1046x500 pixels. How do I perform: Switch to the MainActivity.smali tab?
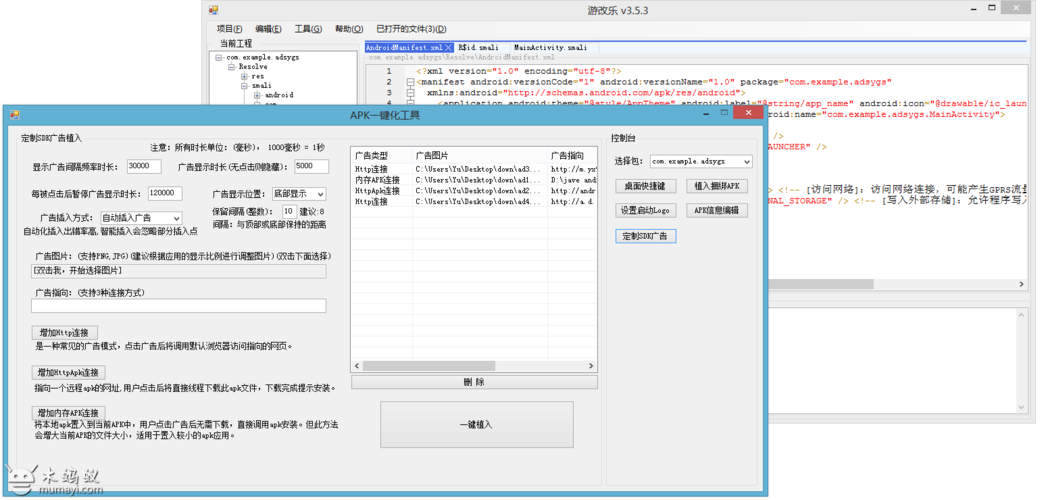[550, 48]
